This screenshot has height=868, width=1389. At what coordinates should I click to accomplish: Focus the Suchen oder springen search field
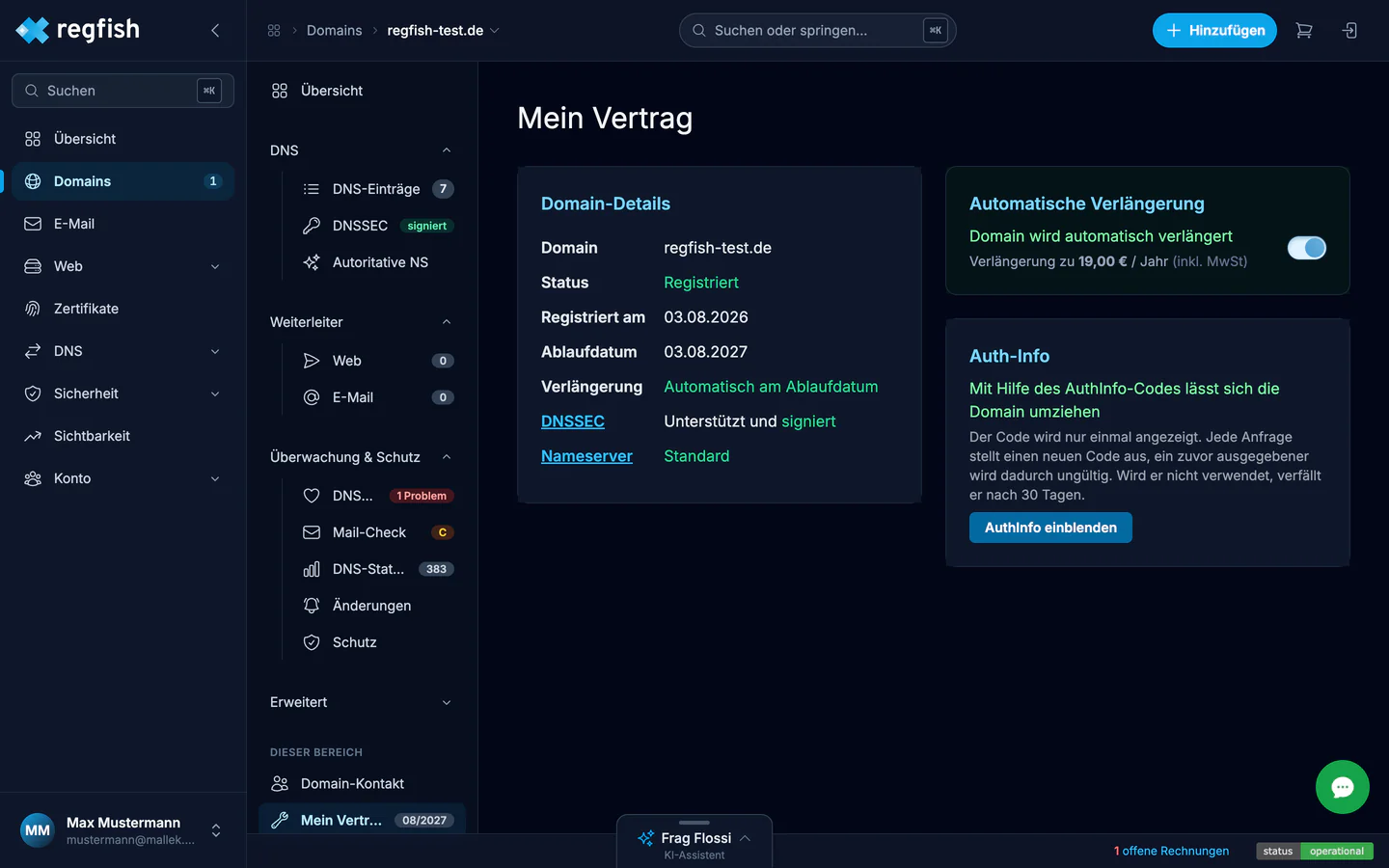click(x=818, y=31)
